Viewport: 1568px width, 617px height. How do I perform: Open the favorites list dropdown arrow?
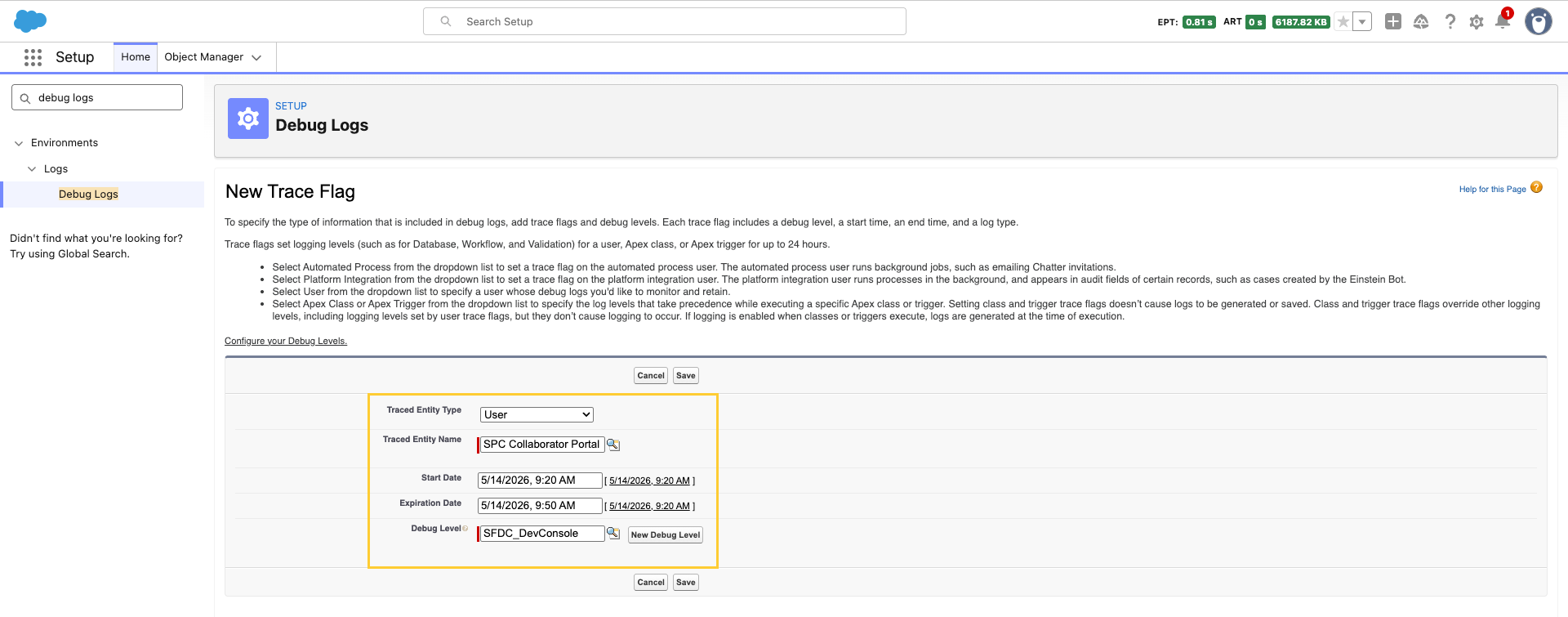pyautogui.click(x=1362, y=22)
